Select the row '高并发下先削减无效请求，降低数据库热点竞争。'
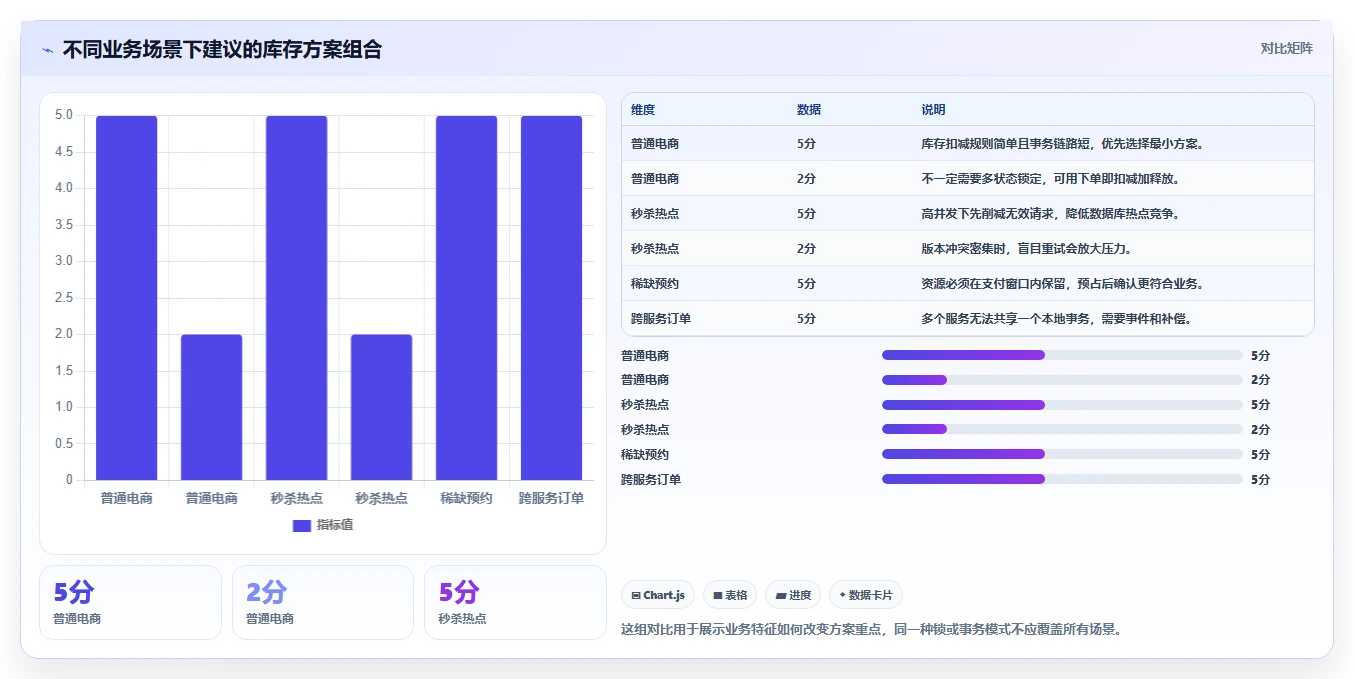This screenshot has width=1354, height=679. [968, 213]
